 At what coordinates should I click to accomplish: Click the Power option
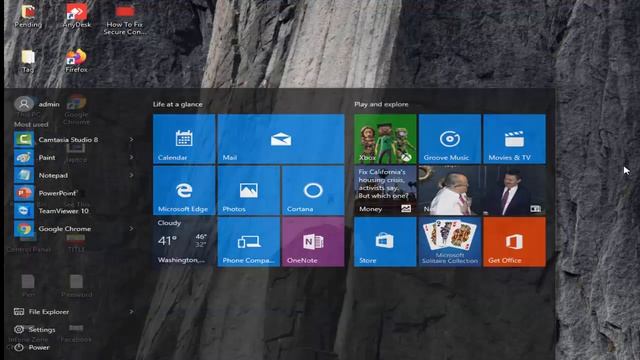[x=32, y=347]
